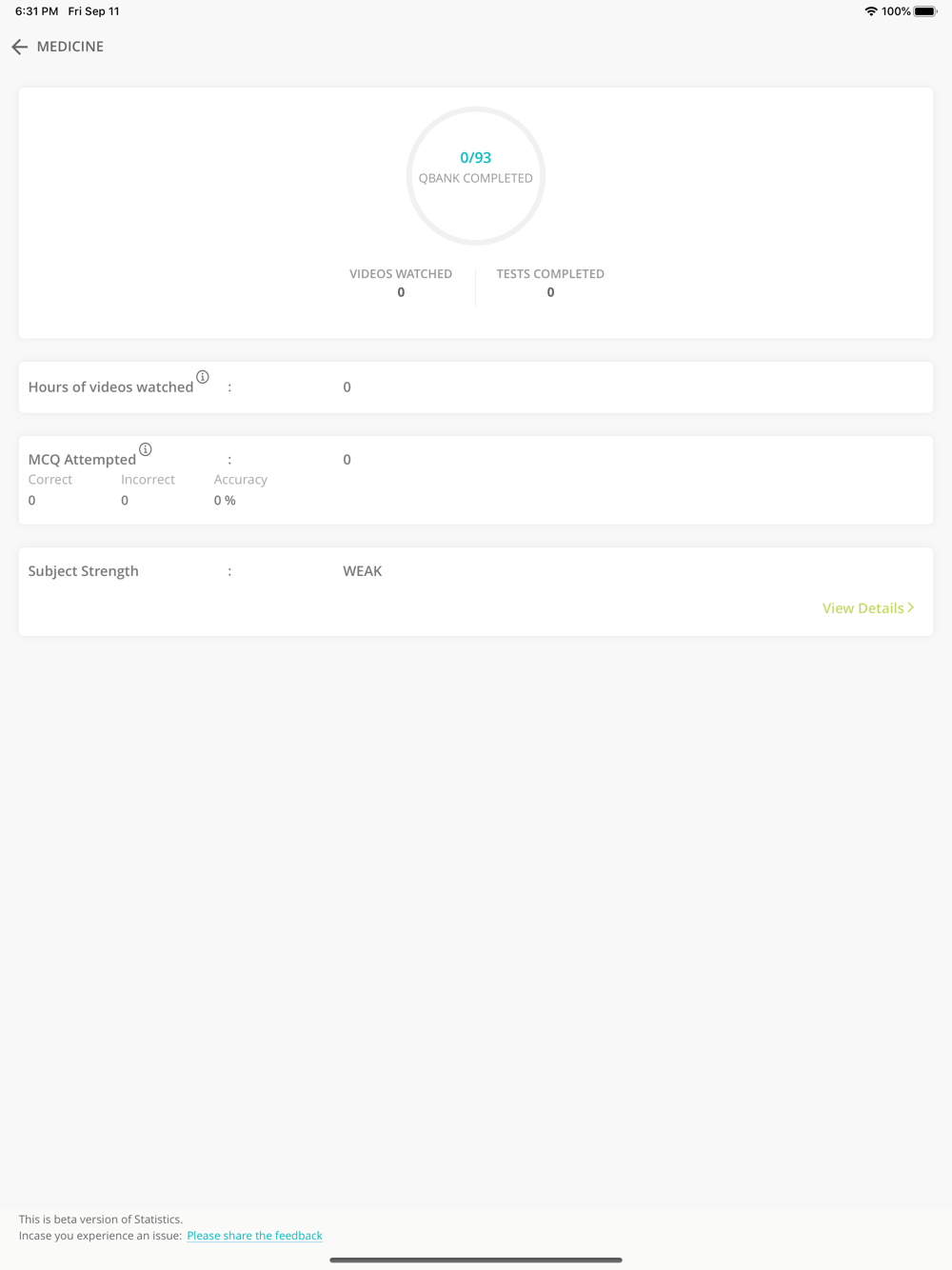Tap the Correct answers count
The height and width of the screenshot is (1270, 952).
pos(32,501)
